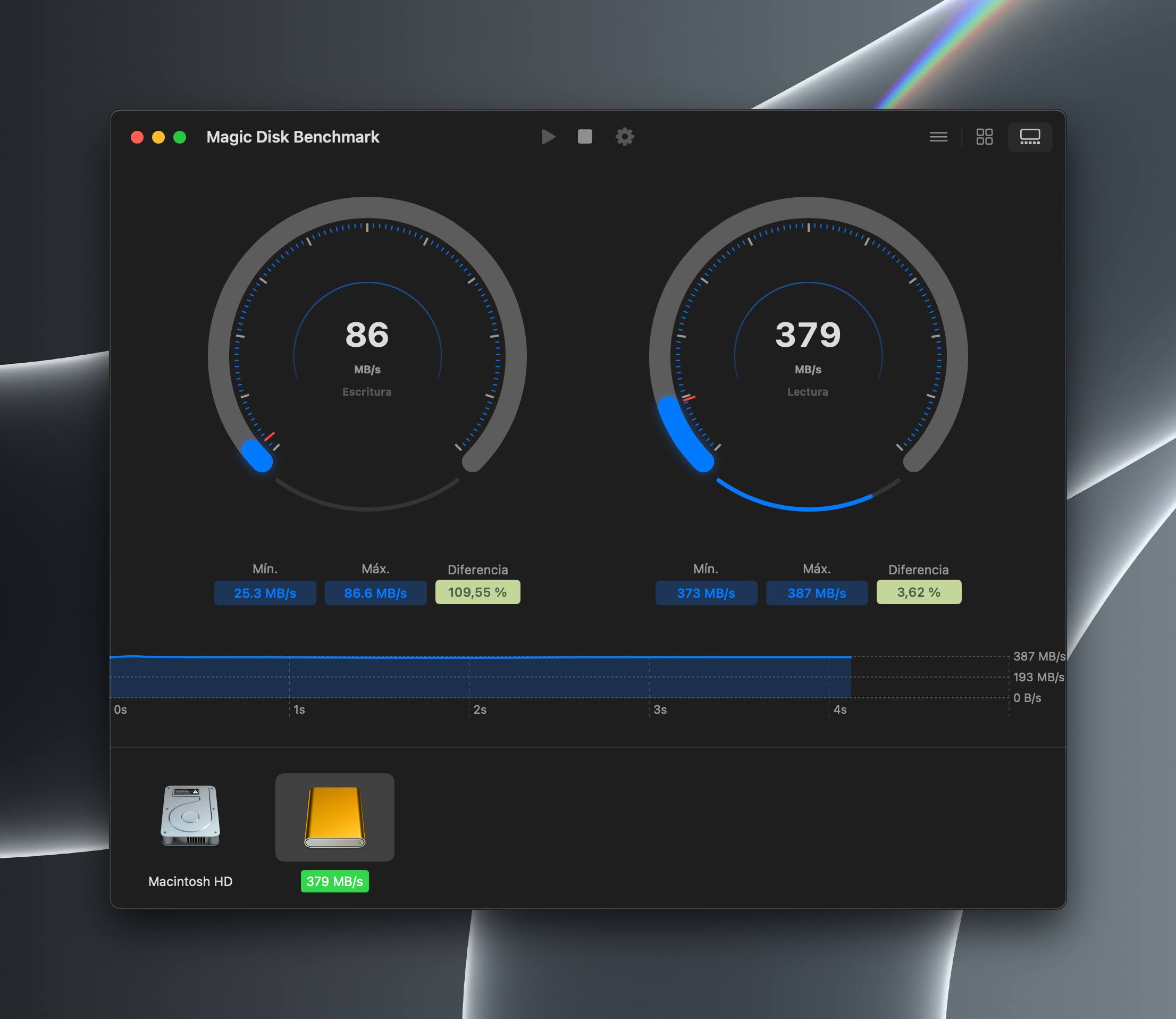The height and width of the screenshot is (1019, 1176).
Task: Switch to grid view mode
Action: pos(985,137)
